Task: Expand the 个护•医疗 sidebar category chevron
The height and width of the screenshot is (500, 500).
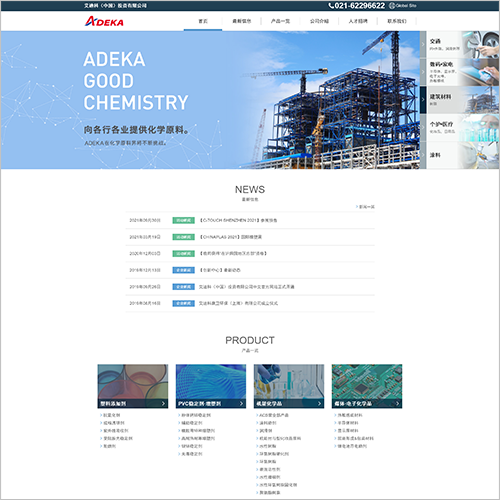Action: tap(423, 127)
